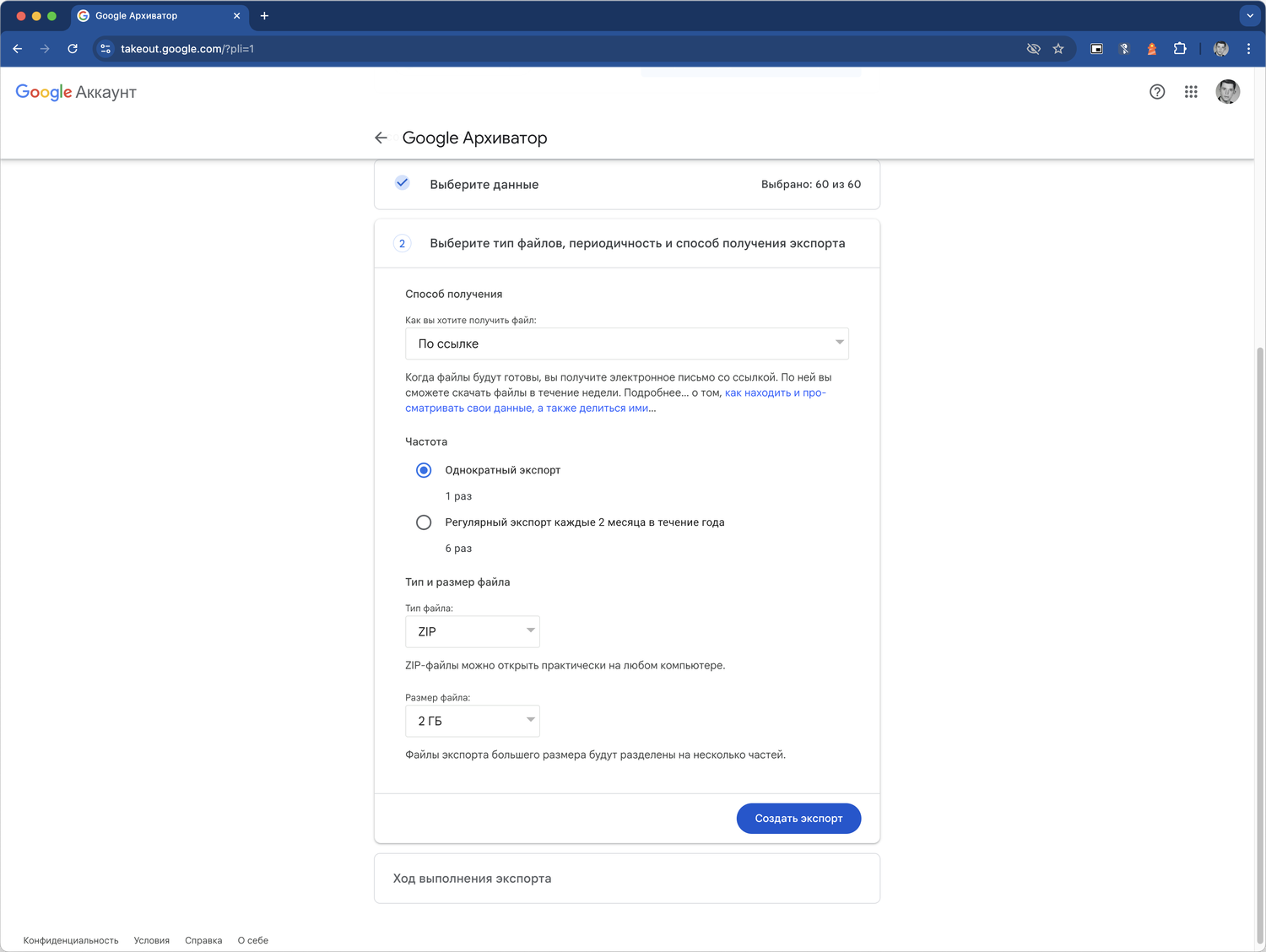Screen dimensions: 1266x952
Task: Click the address bar URL takeout.google.com
Action: pos(187,49)
